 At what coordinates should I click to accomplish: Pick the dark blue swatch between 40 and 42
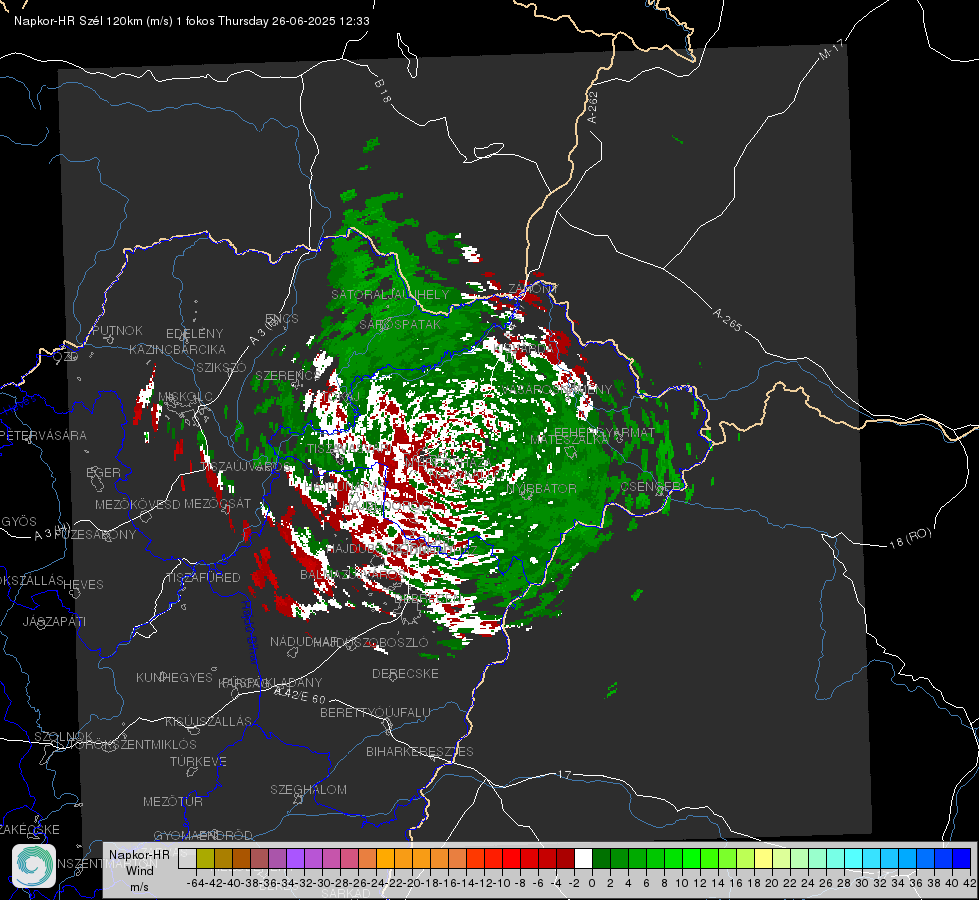tap(961, 858)
